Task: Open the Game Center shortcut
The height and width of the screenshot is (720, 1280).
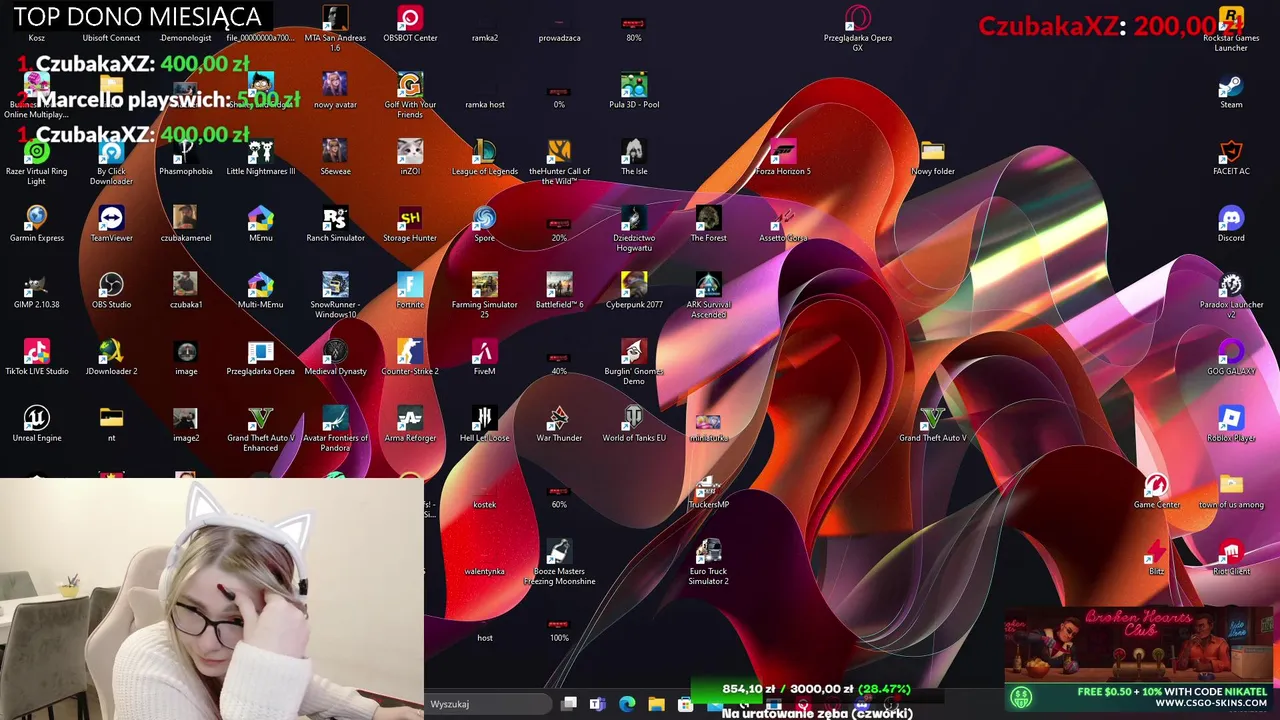Action: [x=1157, y=486]
